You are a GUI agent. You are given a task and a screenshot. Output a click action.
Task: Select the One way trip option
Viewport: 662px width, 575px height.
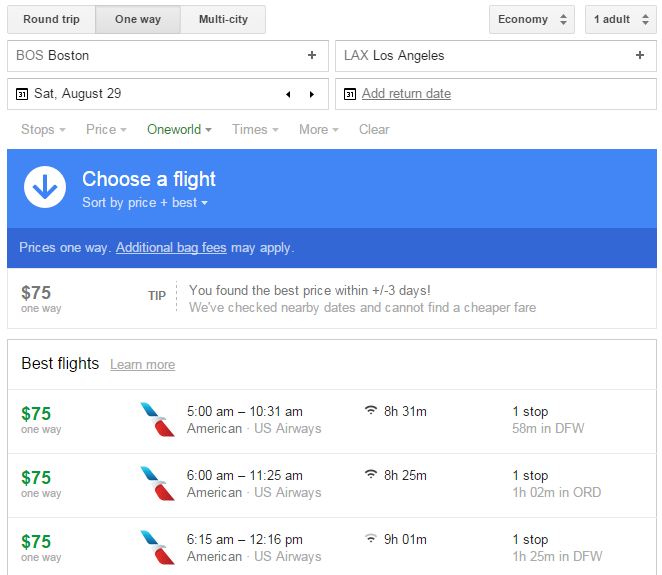tap(138, 19)
